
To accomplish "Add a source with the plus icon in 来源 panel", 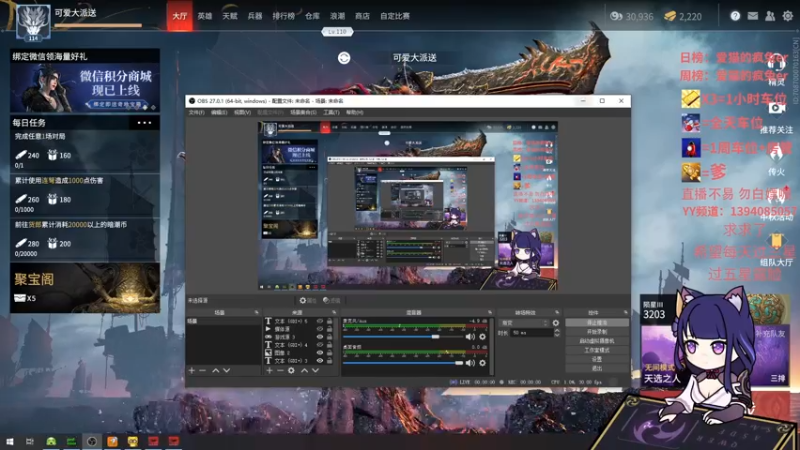I will pyautogui.click(x=269, y=370).
